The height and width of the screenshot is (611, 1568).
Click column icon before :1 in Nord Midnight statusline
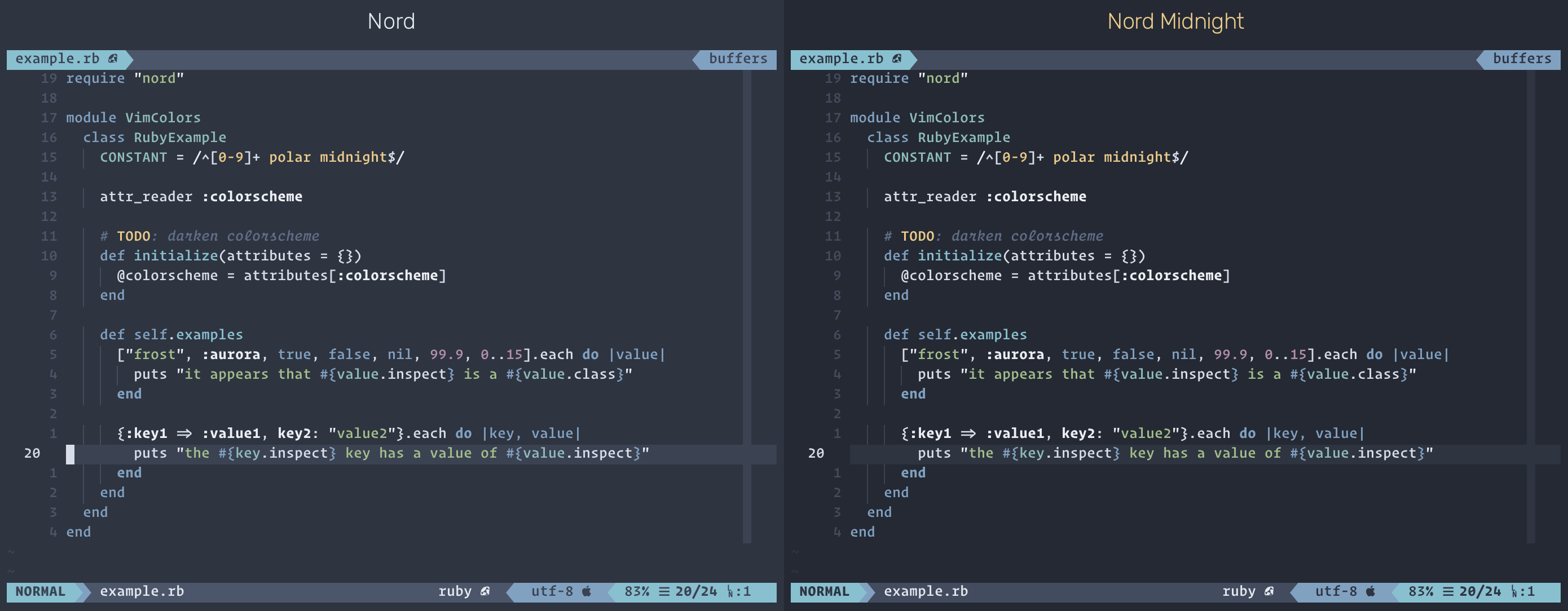click(1514, 591)
